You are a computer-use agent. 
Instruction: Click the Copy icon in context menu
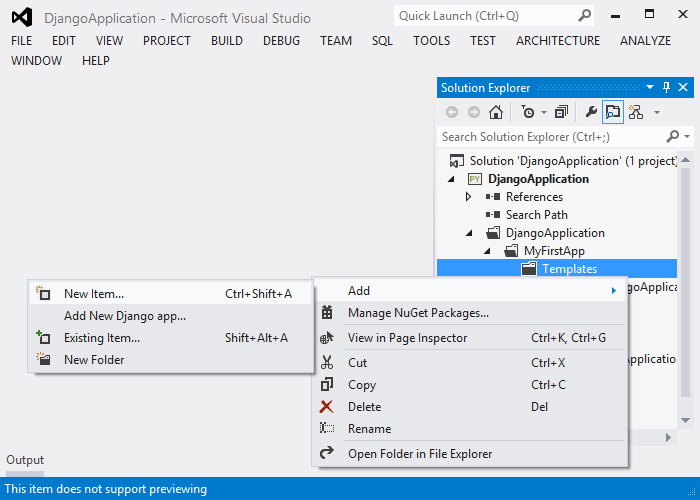coord(327,384)
